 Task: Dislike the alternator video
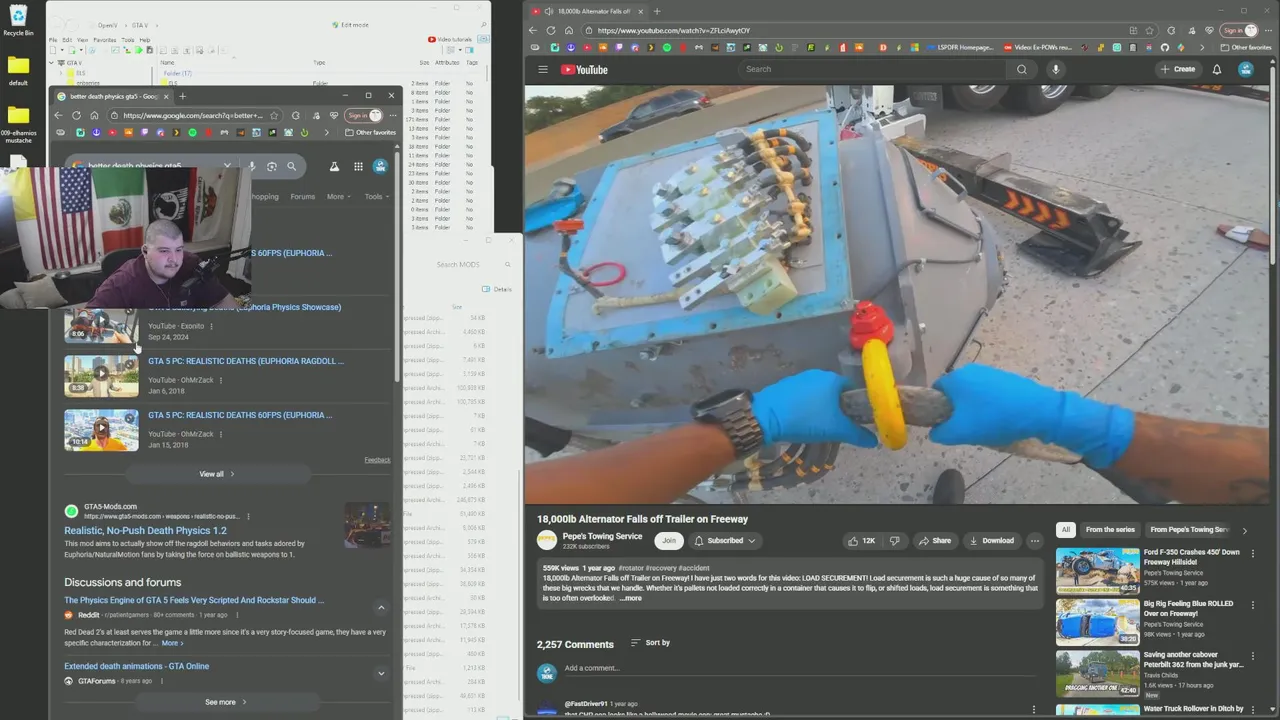click(x=895, y=540)
